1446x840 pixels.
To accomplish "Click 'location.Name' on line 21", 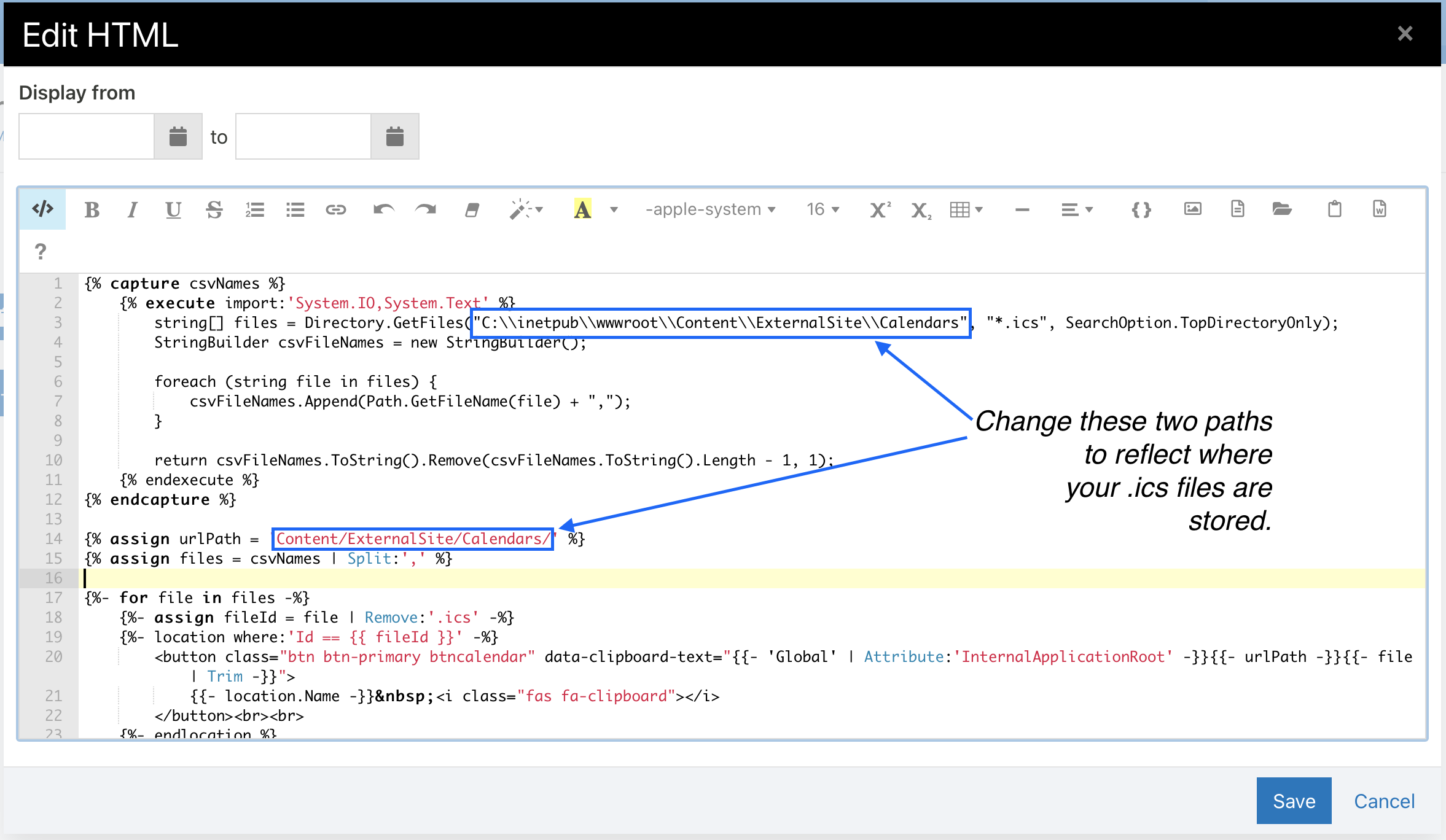I will click(x=283, y=696).
